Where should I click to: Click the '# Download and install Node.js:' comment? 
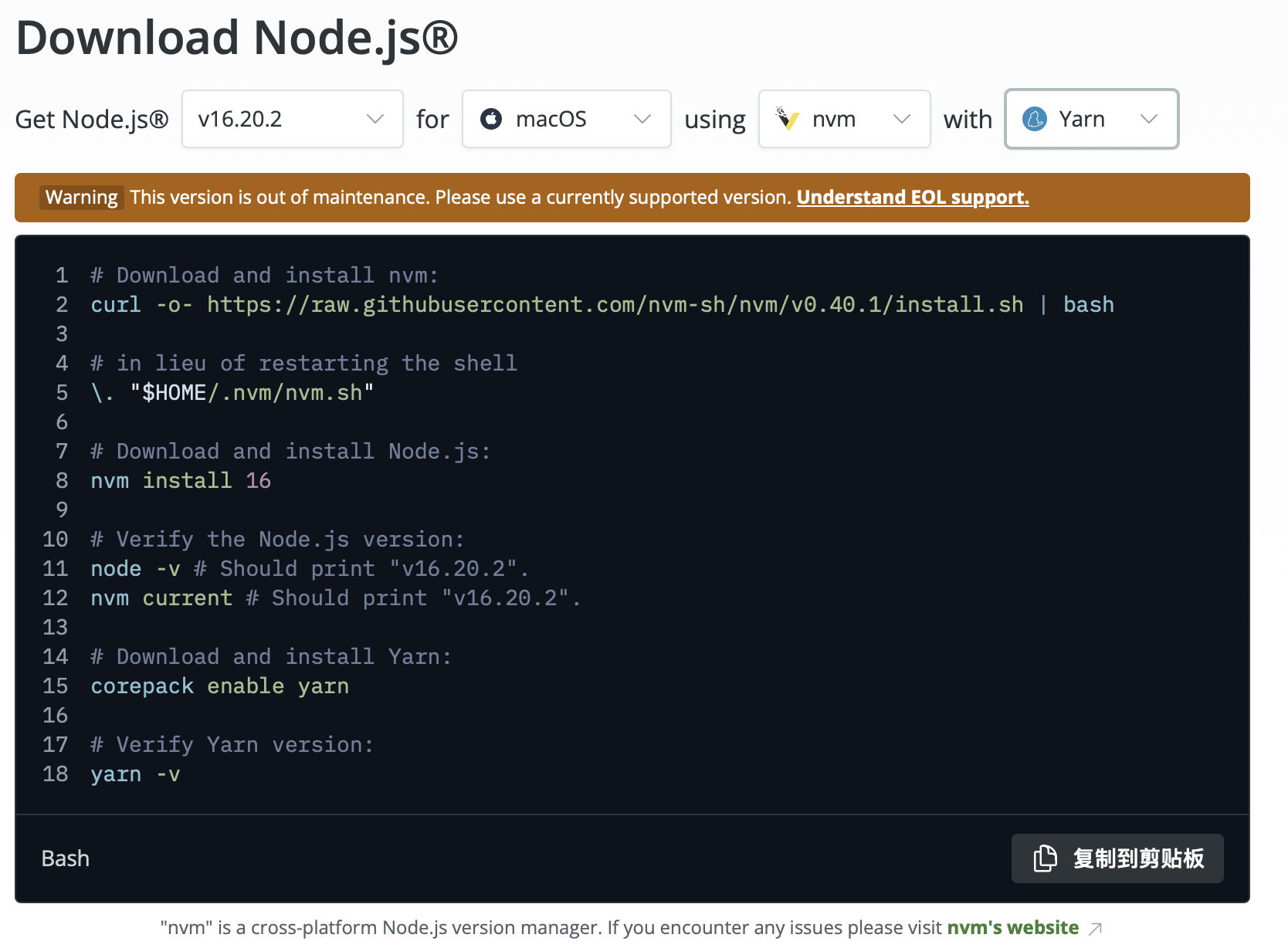290,452
